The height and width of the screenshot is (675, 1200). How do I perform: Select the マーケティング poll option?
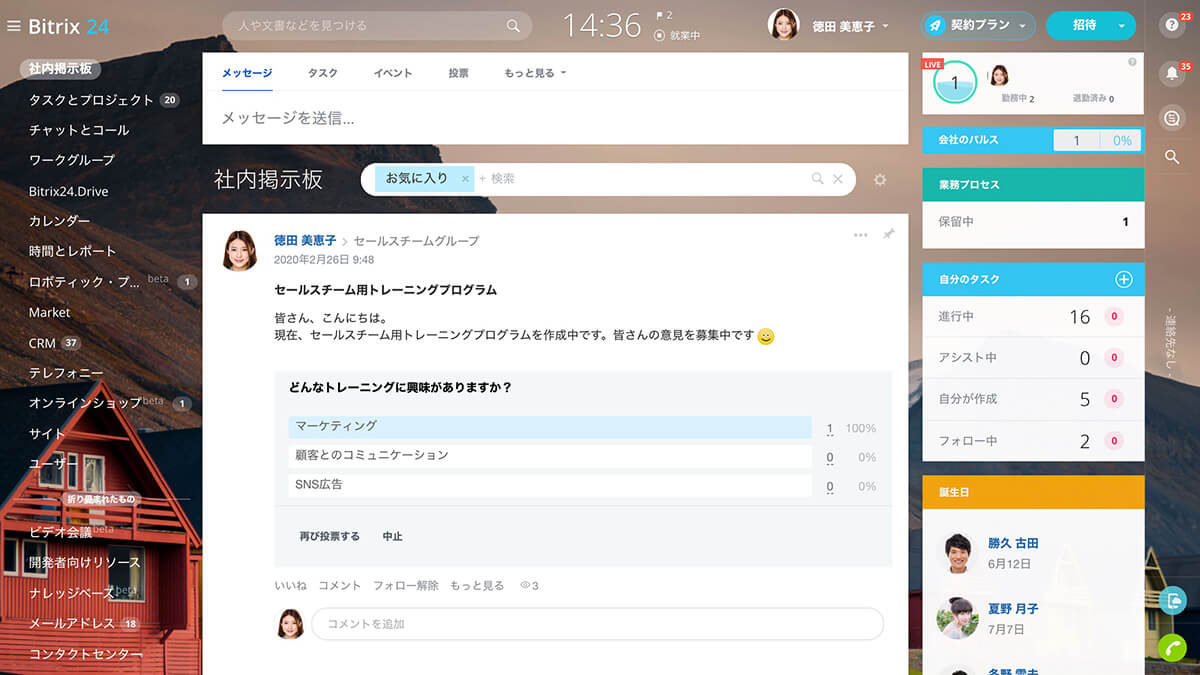549,427
